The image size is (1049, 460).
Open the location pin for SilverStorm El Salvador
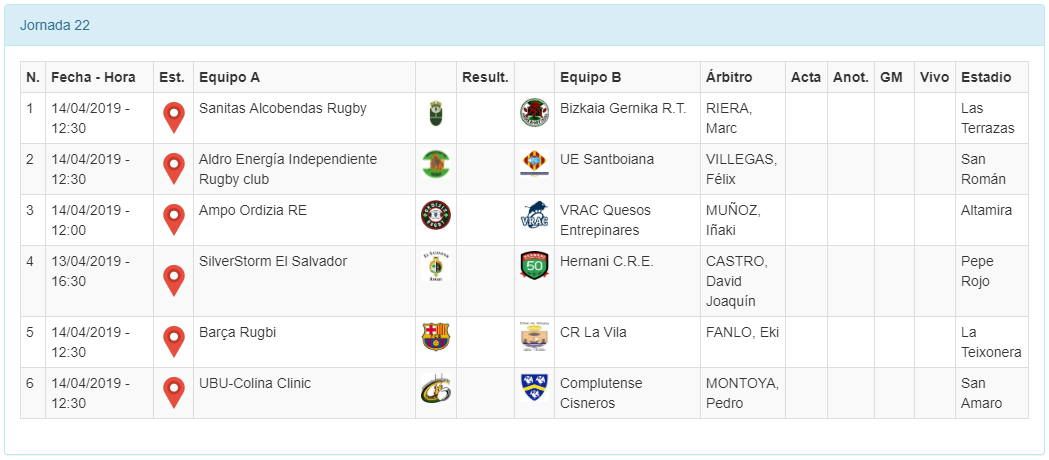click(x=174, y=280)
